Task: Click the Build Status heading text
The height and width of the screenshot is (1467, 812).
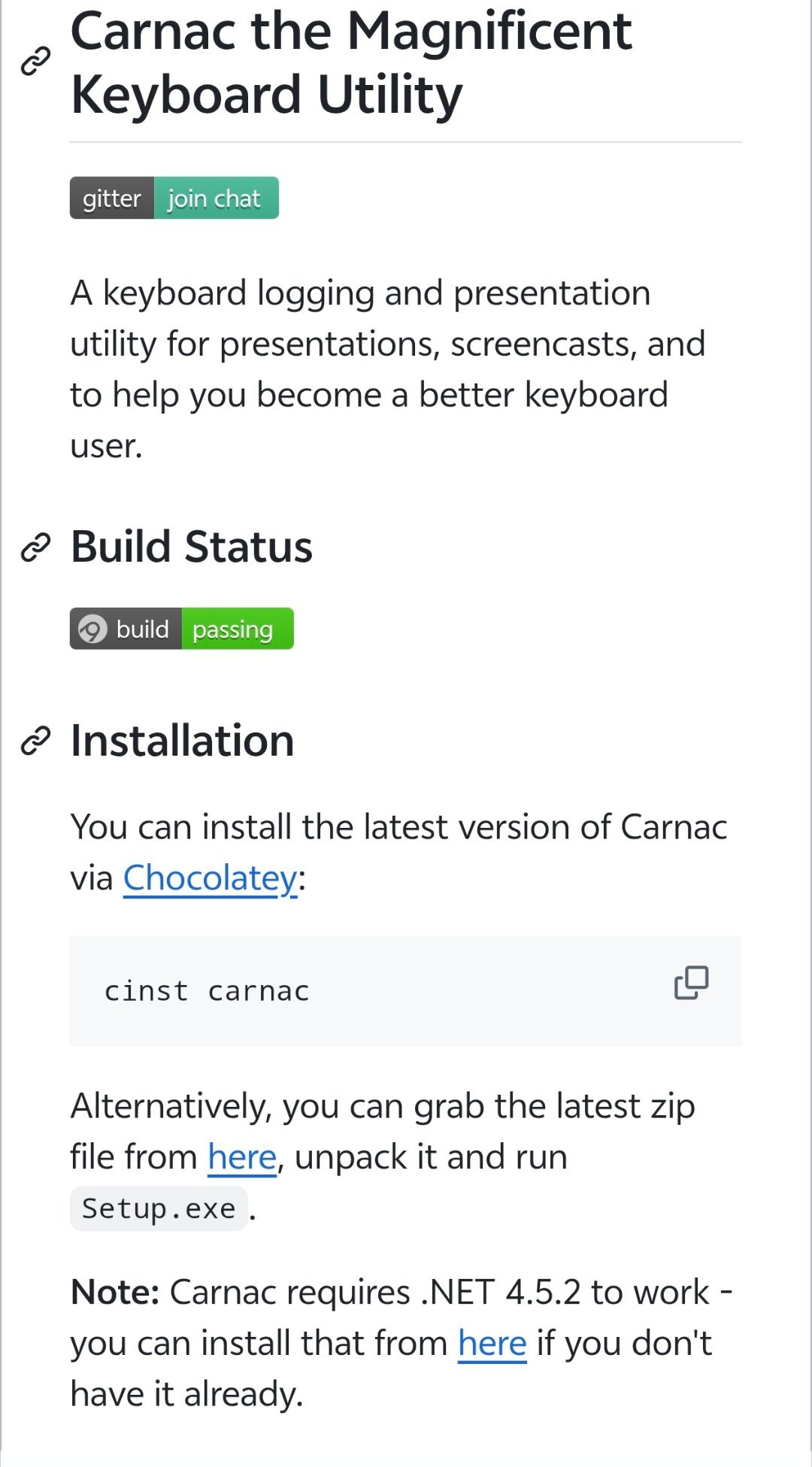Action: pyautogui.click(x=192, y=547)
